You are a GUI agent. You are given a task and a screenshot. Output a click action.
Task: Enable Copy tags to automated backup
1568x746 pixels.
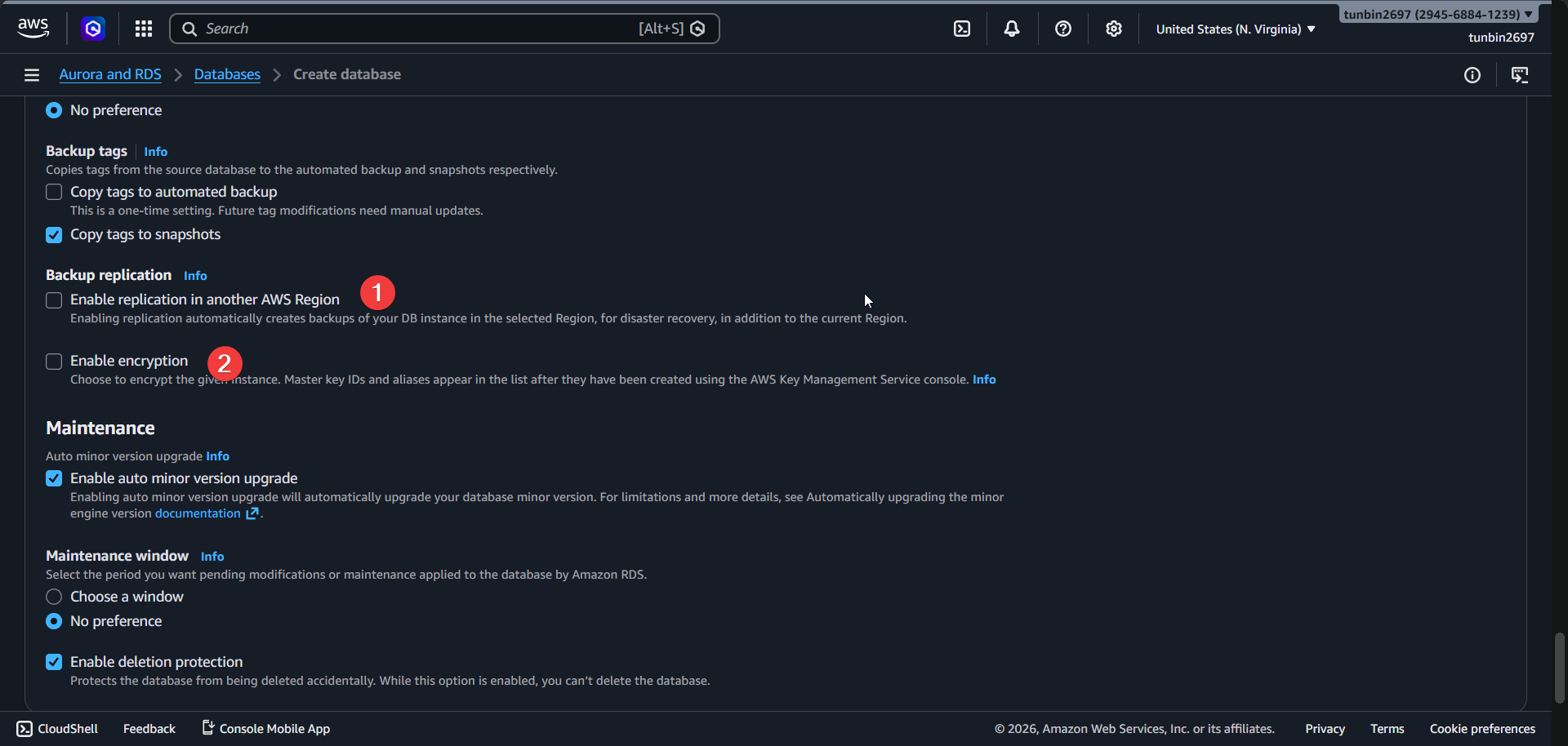point(53,192)
